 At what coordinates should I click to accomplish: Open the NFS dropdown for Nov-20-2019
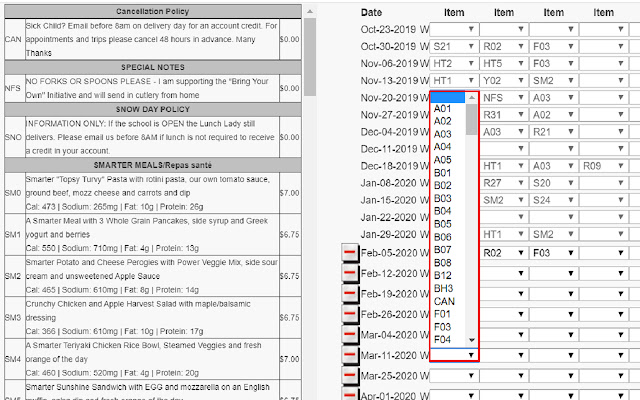[503, 98]
